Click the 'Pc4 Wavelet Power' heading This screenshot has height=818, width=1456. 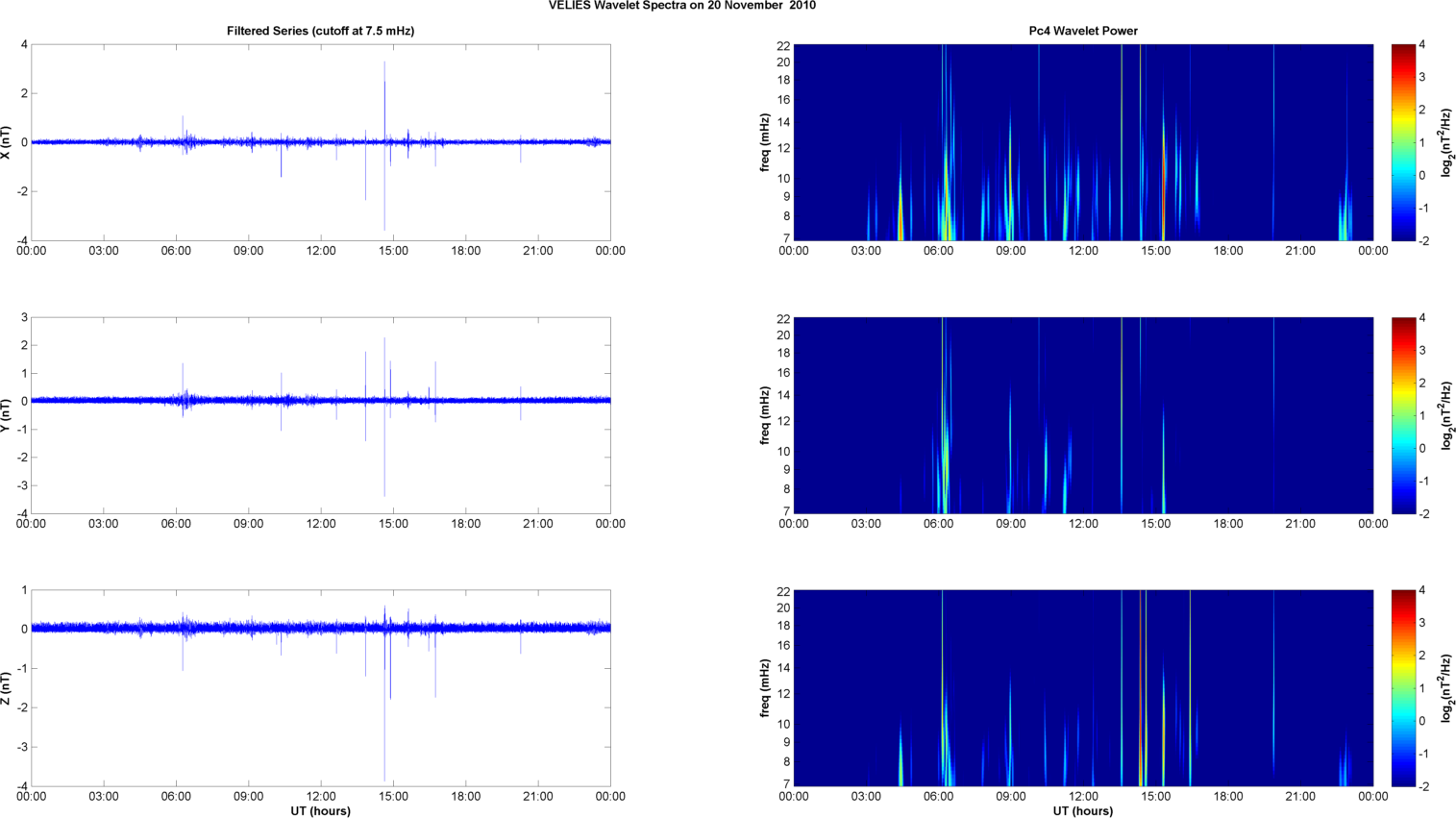click(1083, 31)
